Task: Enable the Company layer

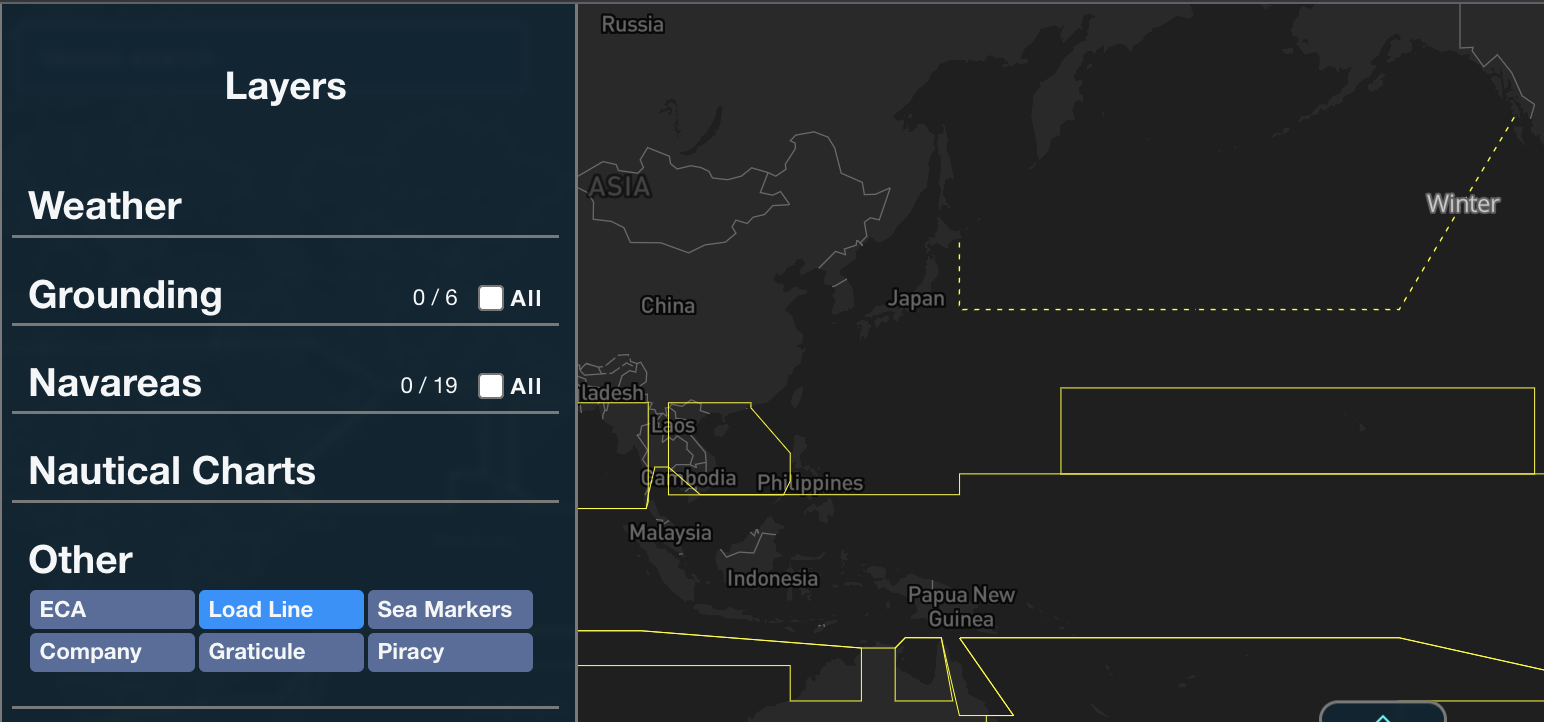Action: (x=111, y=652)
